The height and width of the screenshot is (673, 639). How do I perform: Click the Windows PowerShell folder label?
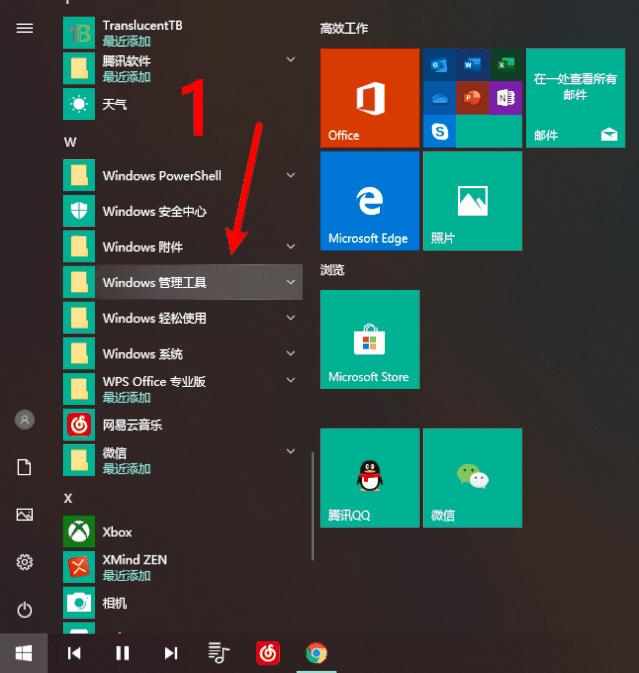[162, 176]
